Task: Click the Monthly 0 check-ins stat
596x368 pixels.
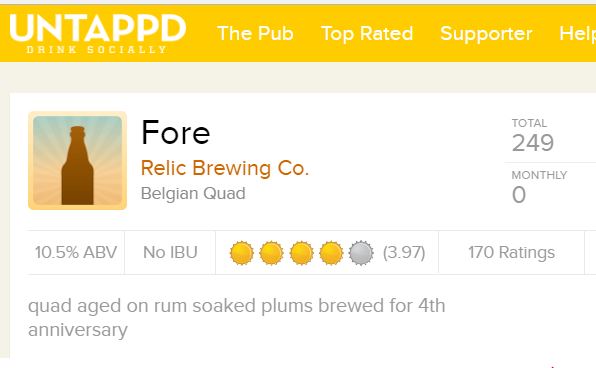Action: point(539,187)
